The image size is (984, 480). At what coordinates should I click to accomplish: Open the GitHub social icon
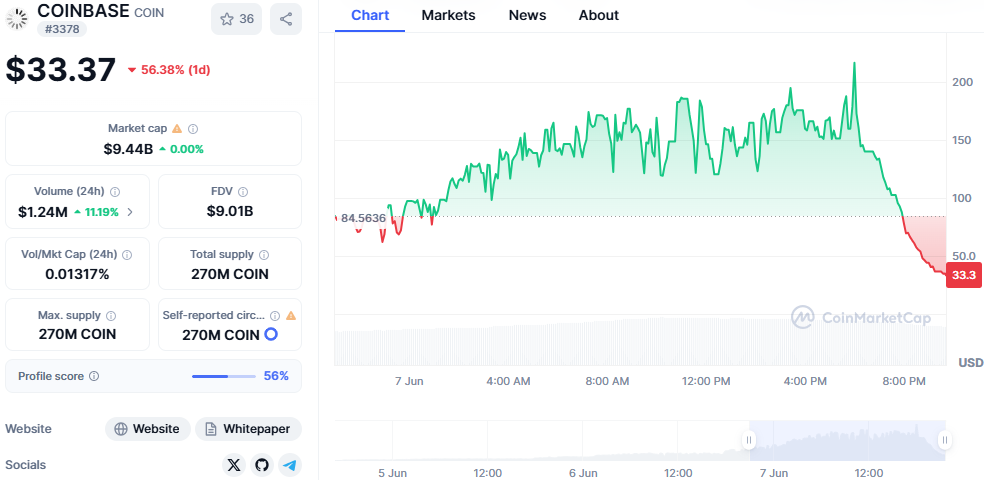[262, 465]
